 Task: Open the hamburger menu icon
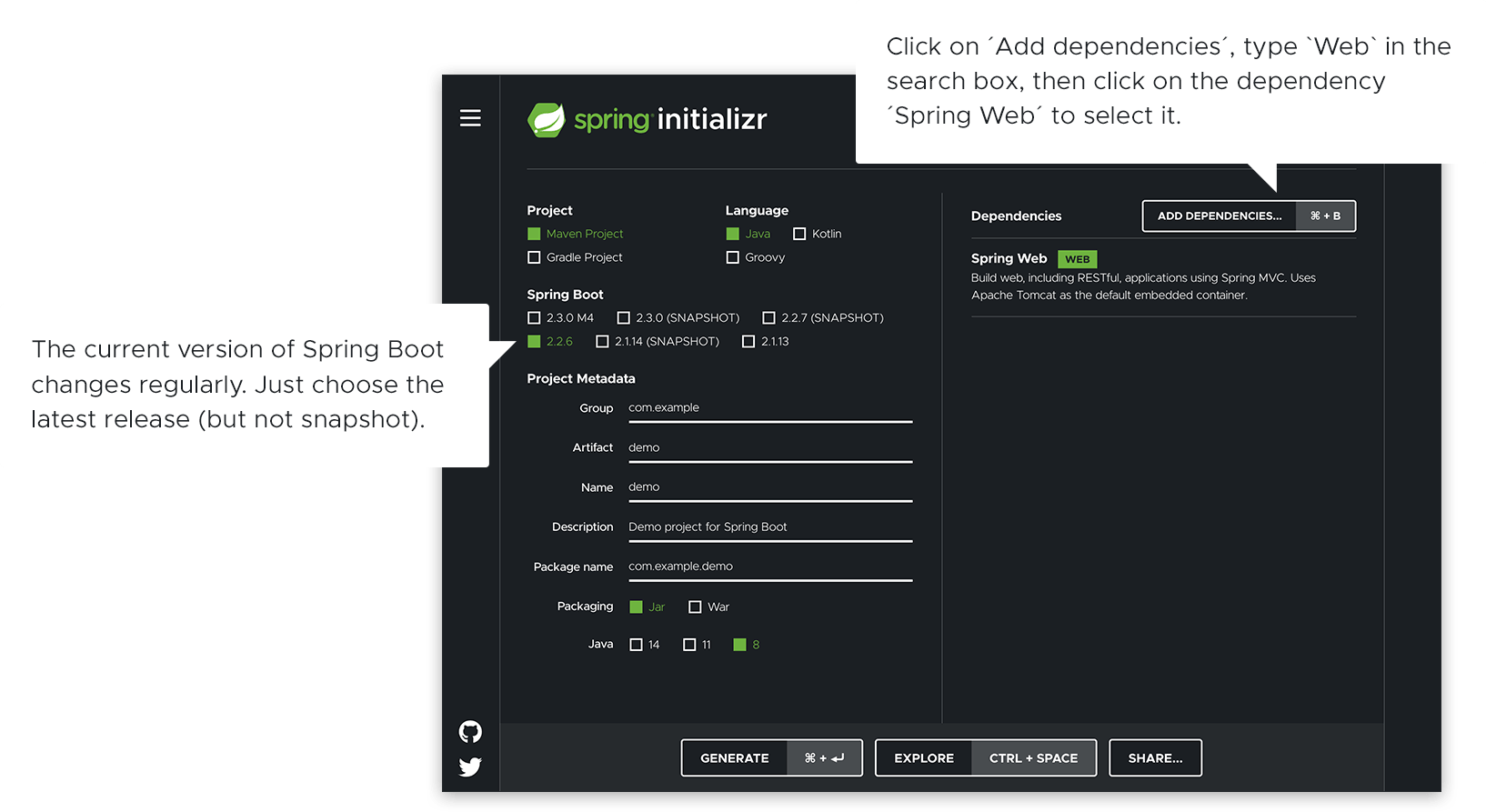pos(470,118)
